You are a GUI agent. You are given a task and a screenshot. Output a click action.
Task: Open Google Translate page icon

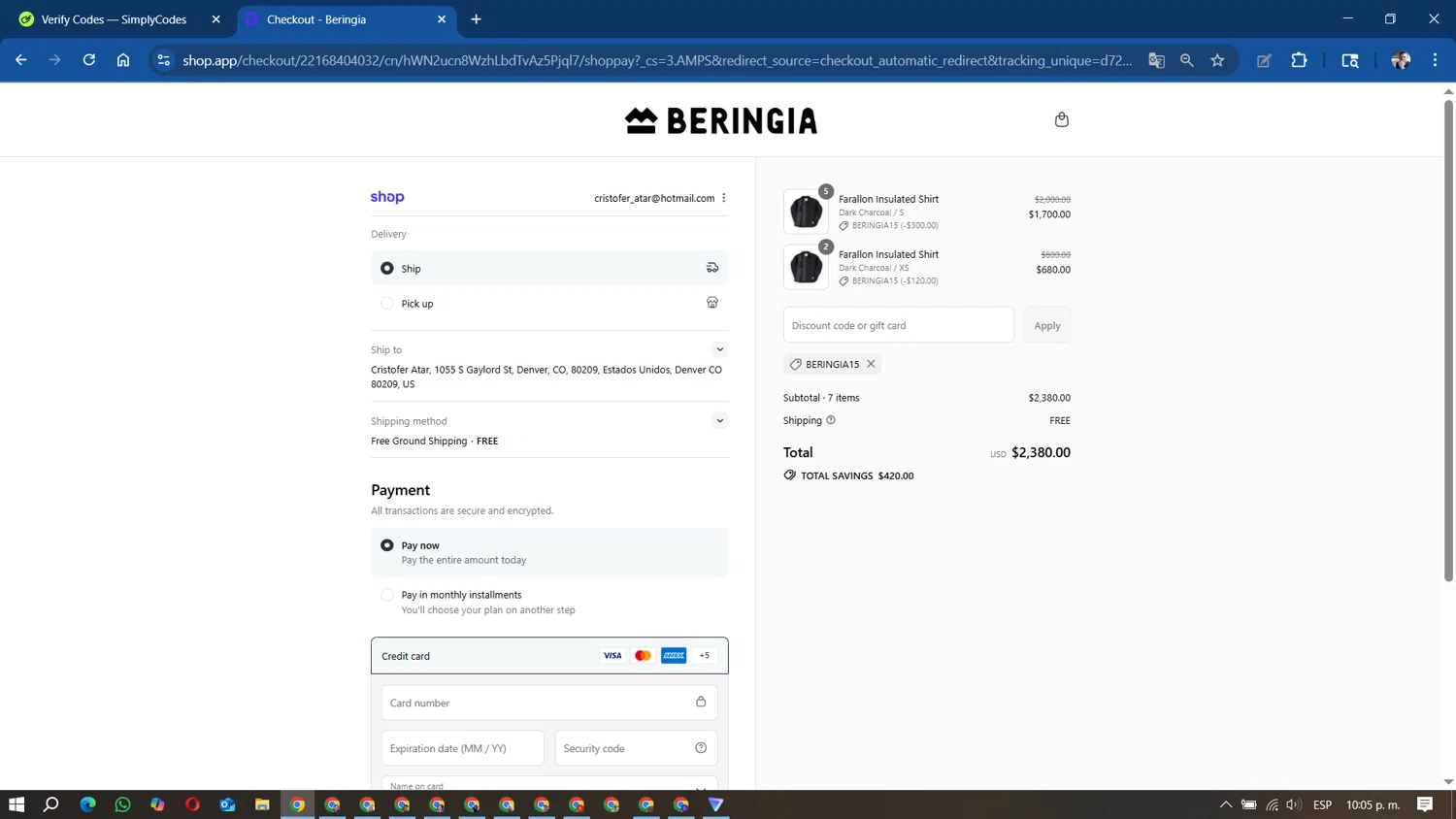click(1156, 60)
